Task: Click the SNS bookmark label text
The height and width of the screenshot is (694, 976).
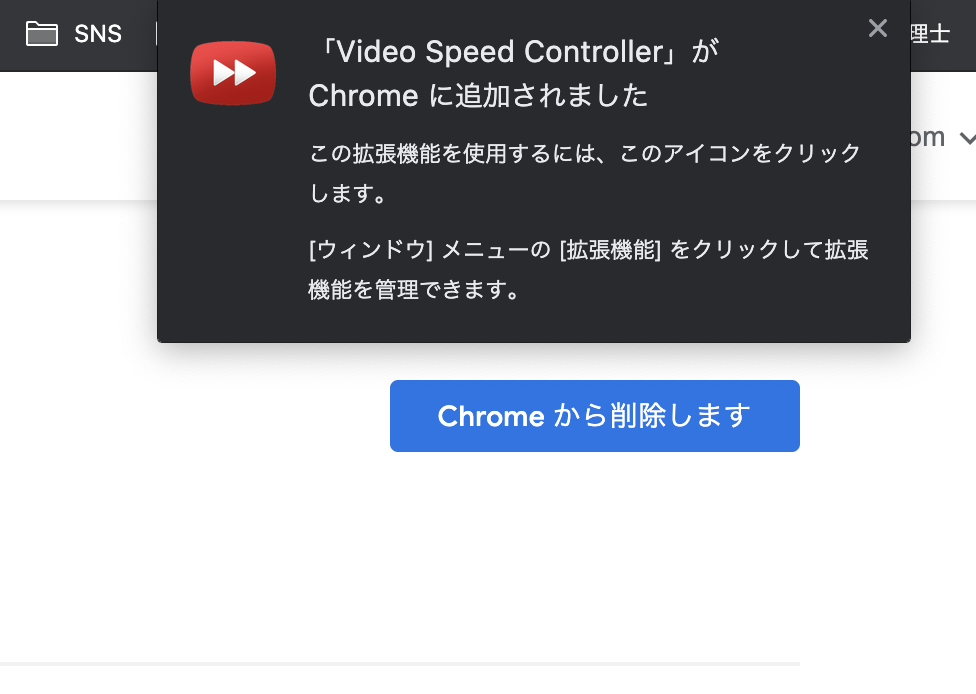Action: click(x=98, y=34)
